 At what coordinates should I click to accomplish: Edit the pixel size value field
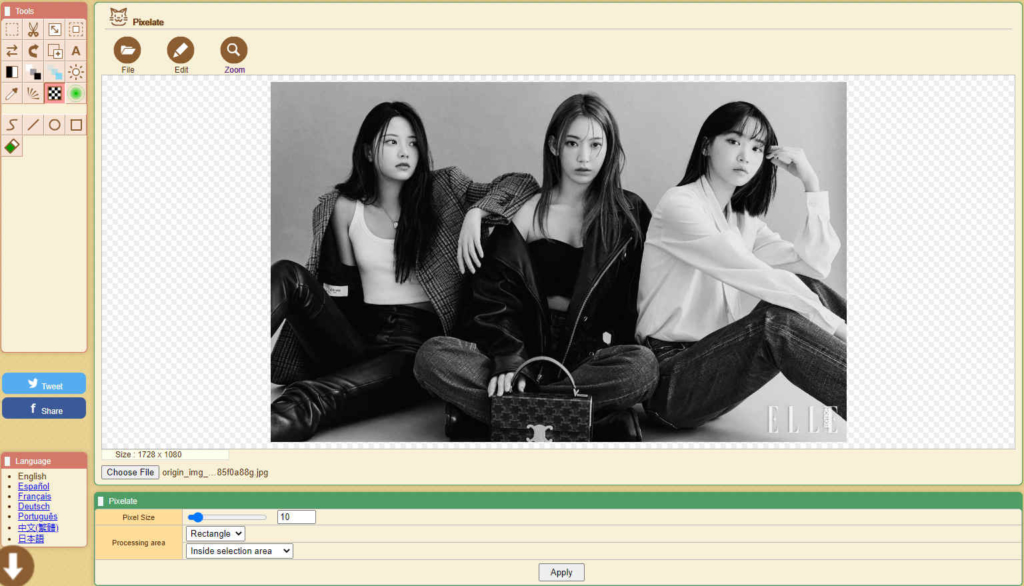[x=296, y=516]
